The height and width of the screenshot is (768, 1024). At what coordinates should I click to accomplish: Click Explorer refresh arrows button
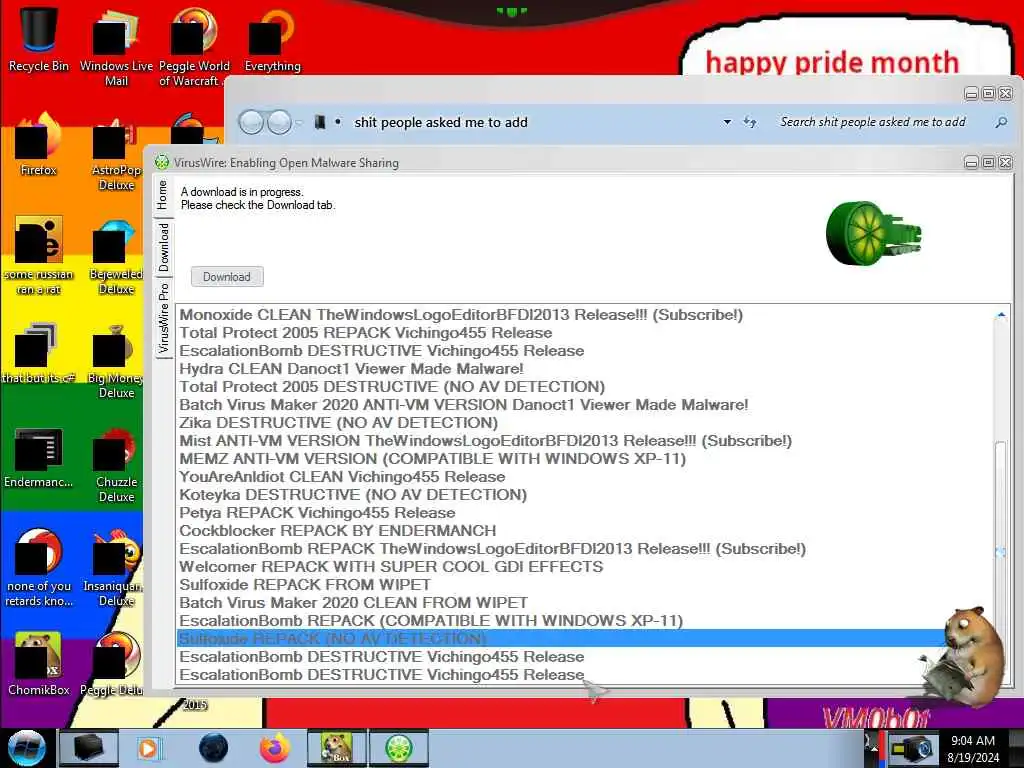750,122
